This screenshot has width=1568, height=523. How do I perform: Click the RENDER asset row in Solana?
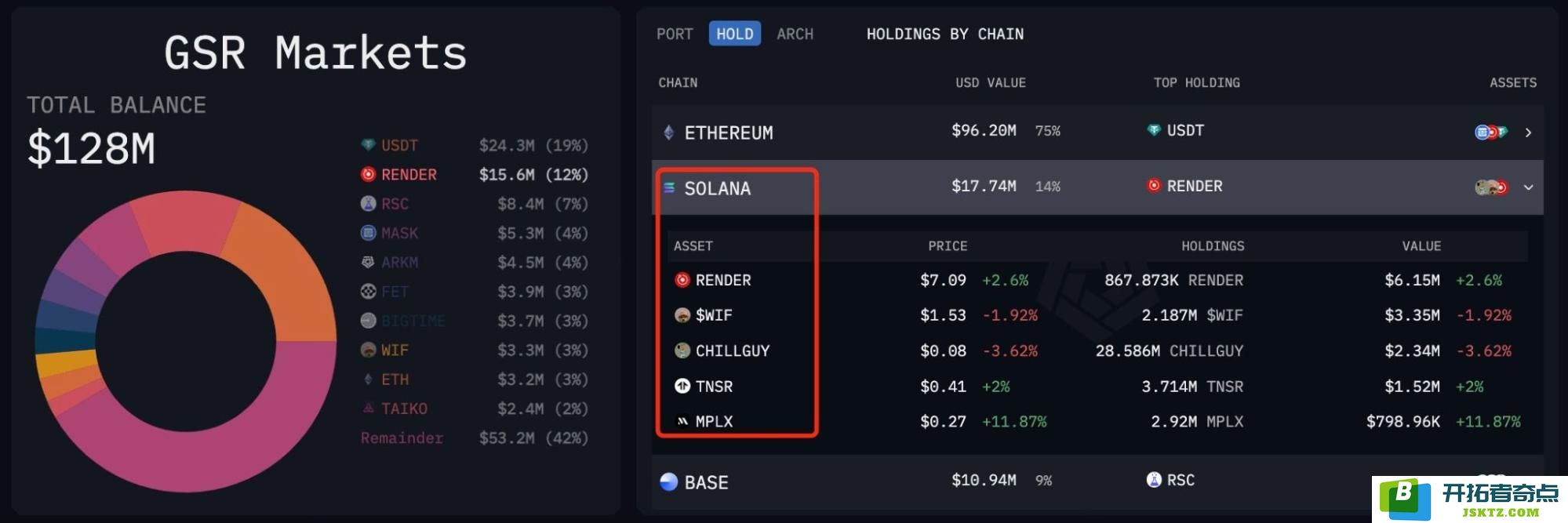(1097, 280)
